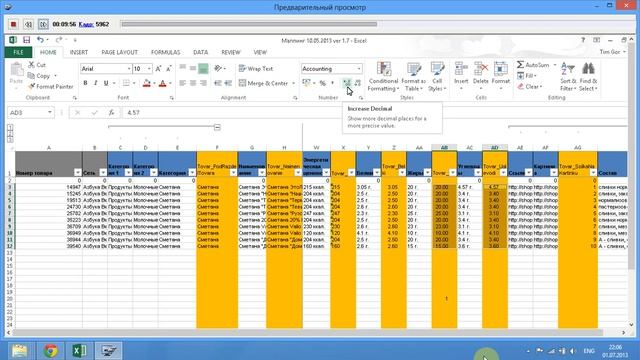The height and width of the screenshot is (360, 640).
Task: Open the Format cells menu
Action: tap(500, 76)
